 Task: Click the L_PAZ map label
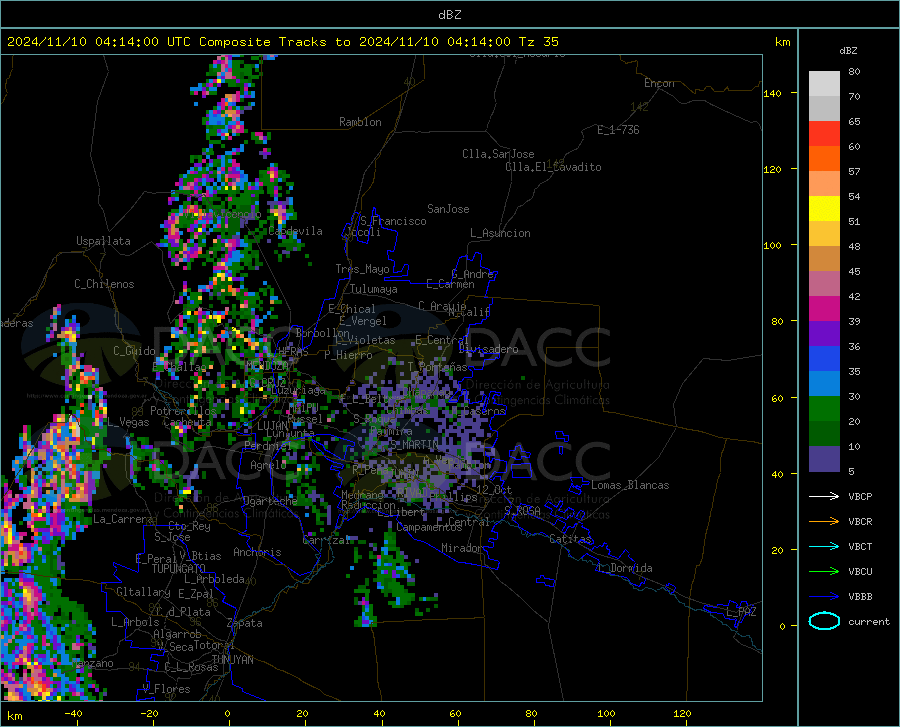(x=741, y=612)
